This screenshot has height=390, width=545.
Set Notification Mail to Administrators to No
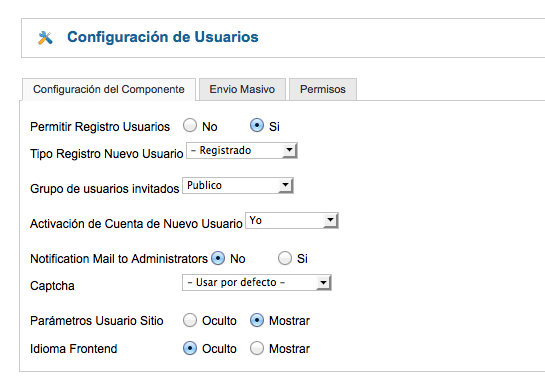(x=218, y=258)
